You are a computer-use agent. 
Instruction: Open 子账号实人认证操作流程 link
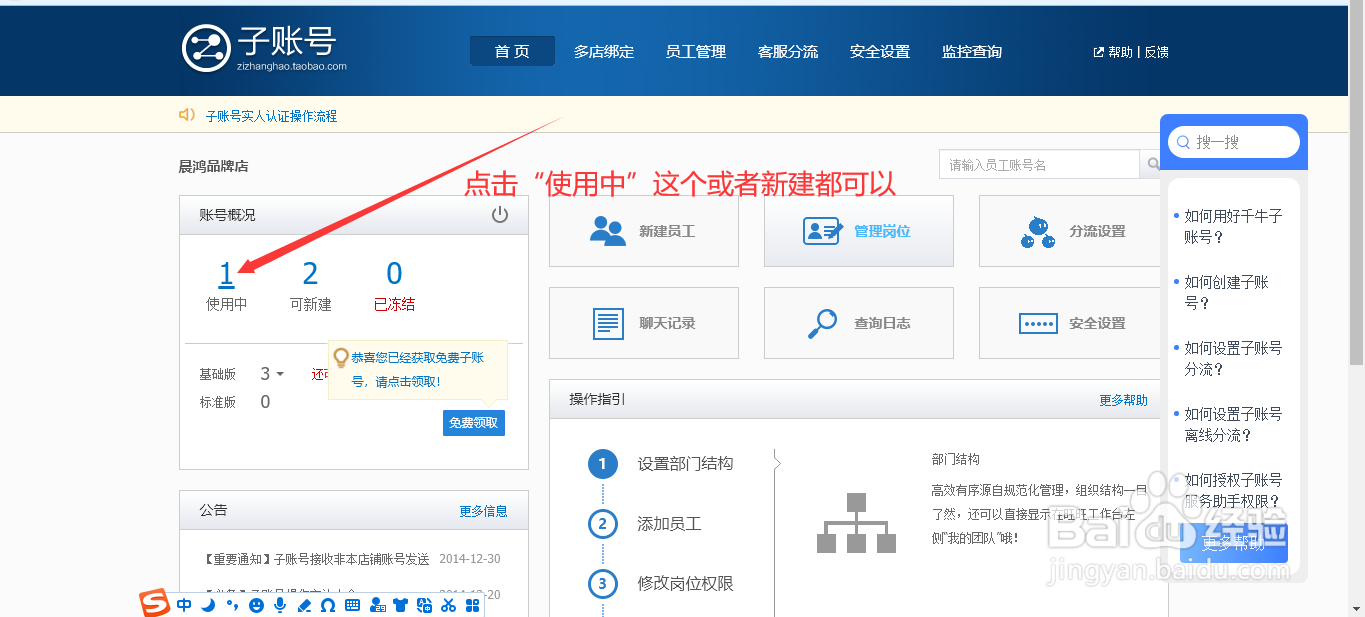click(x=271, y=116)
